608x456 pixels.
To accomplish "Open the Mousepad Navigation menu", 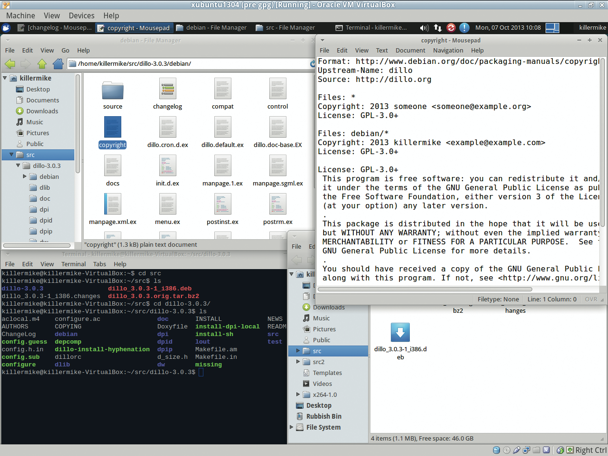I will (x=448, y=50).
